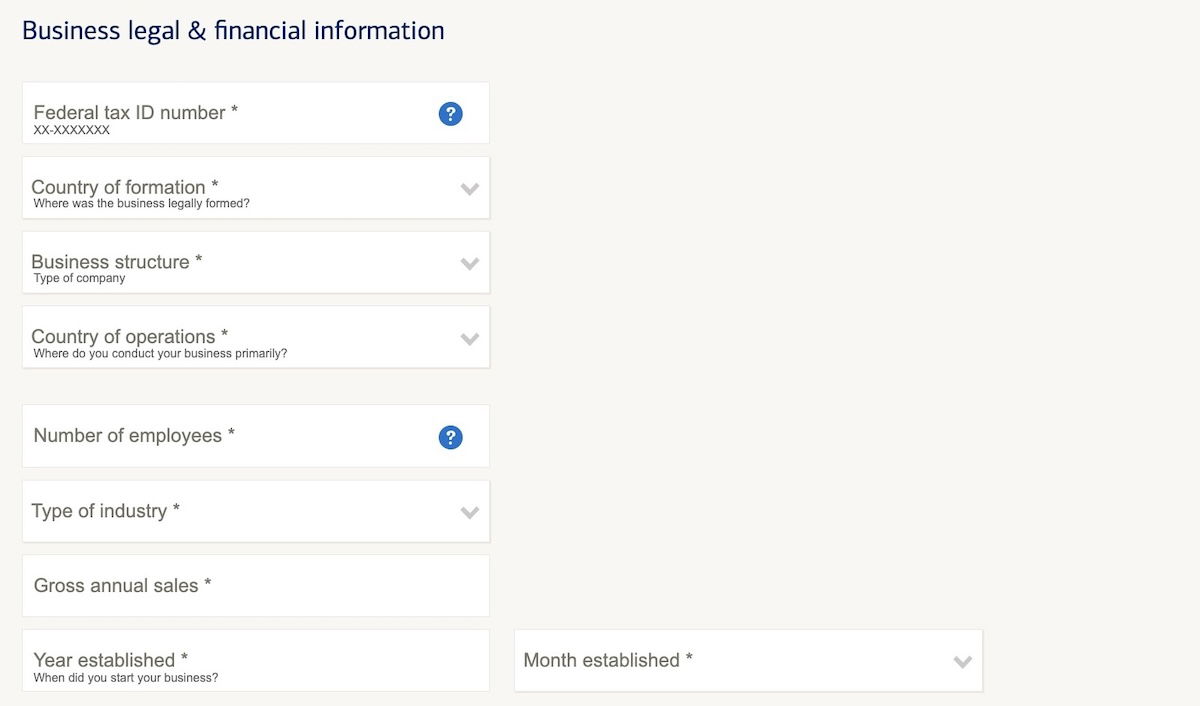Click the 'When did you start your business?' hint

(126, 678)
